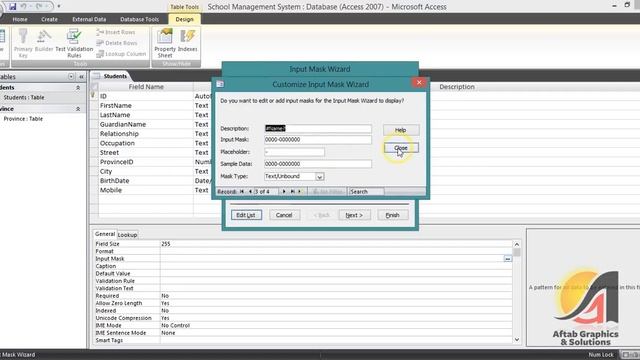
Task: Select the GuardianName field row
Action: pos(123,124)
